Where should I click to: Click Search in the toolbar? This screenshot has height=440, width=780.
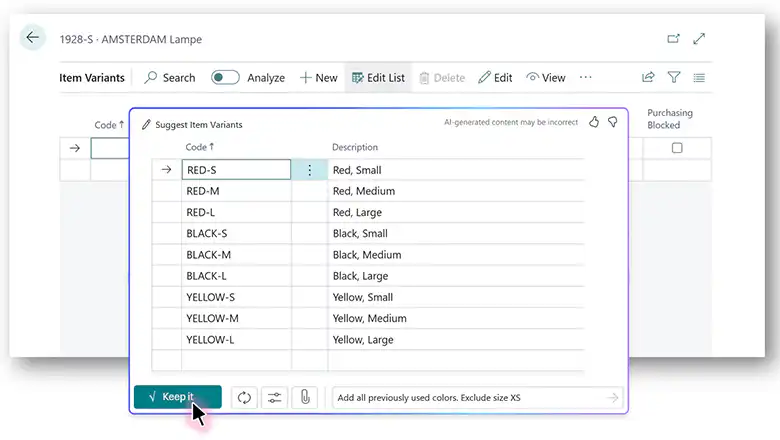[x=170, y=77]
